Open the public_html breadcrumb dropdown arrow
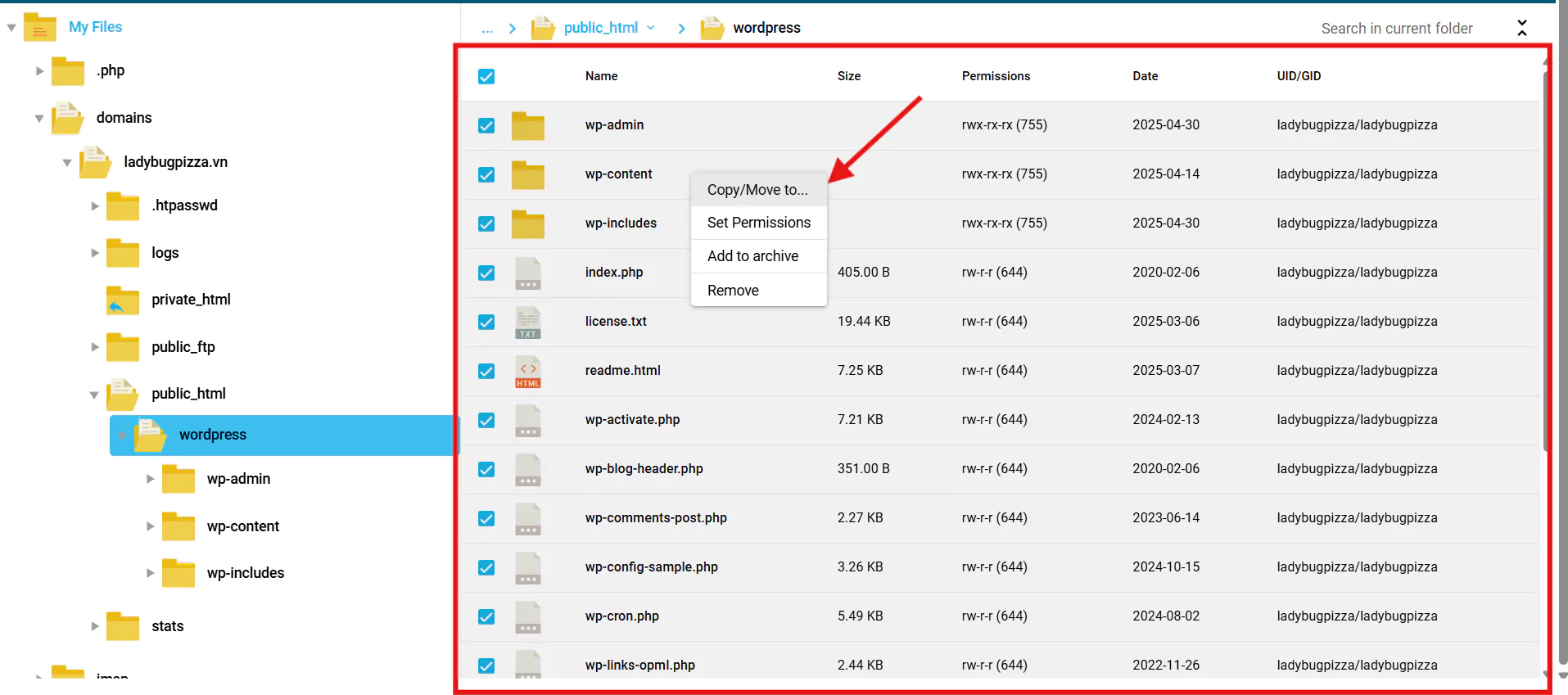The width and height of the screenshot is (1568, 695). (x=651, y=28)
